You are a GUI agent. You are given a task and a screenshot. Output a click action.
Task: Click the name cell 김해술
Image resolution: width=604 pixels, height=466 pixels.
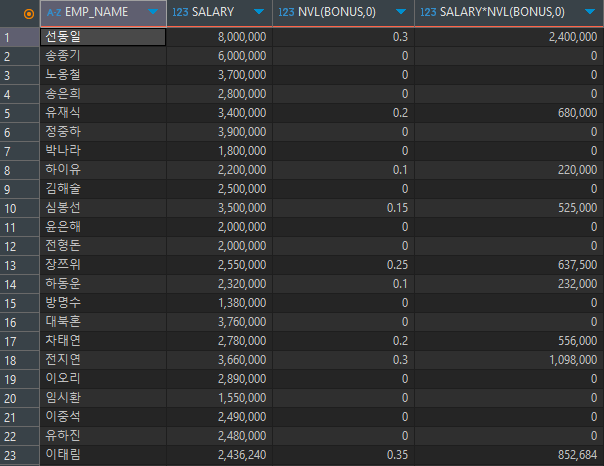[103, 189]
